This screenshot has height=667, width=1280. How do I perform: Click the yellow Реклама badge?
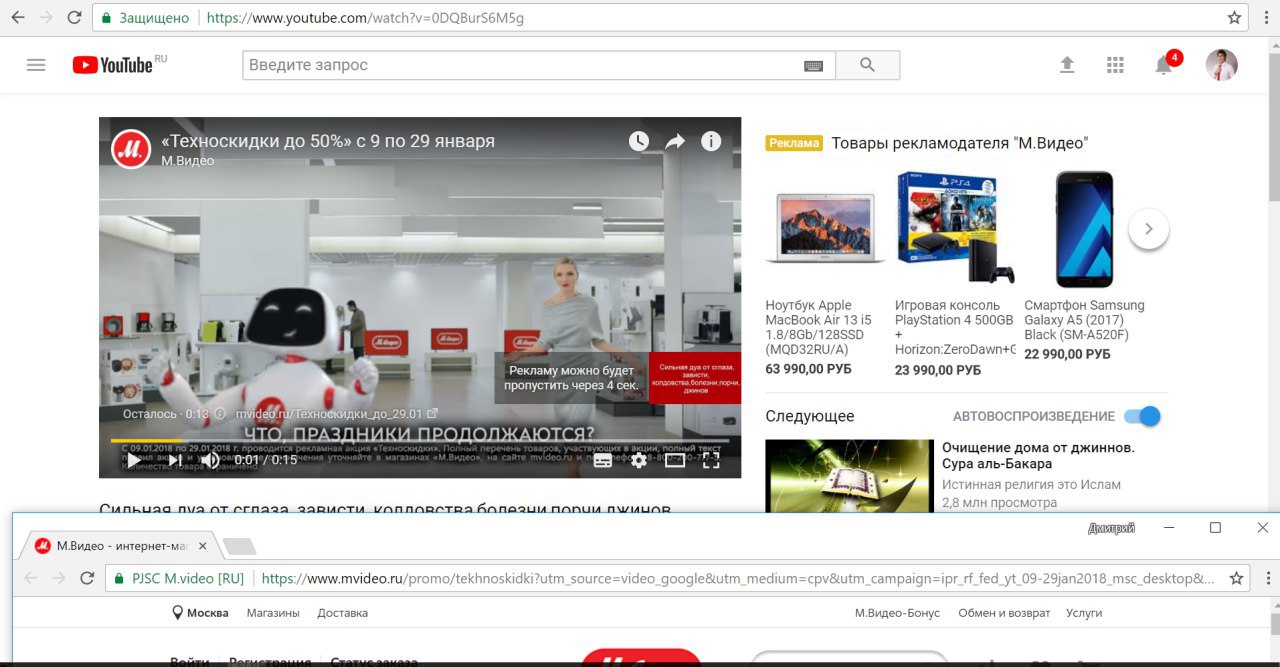click(x=794, y=143)
